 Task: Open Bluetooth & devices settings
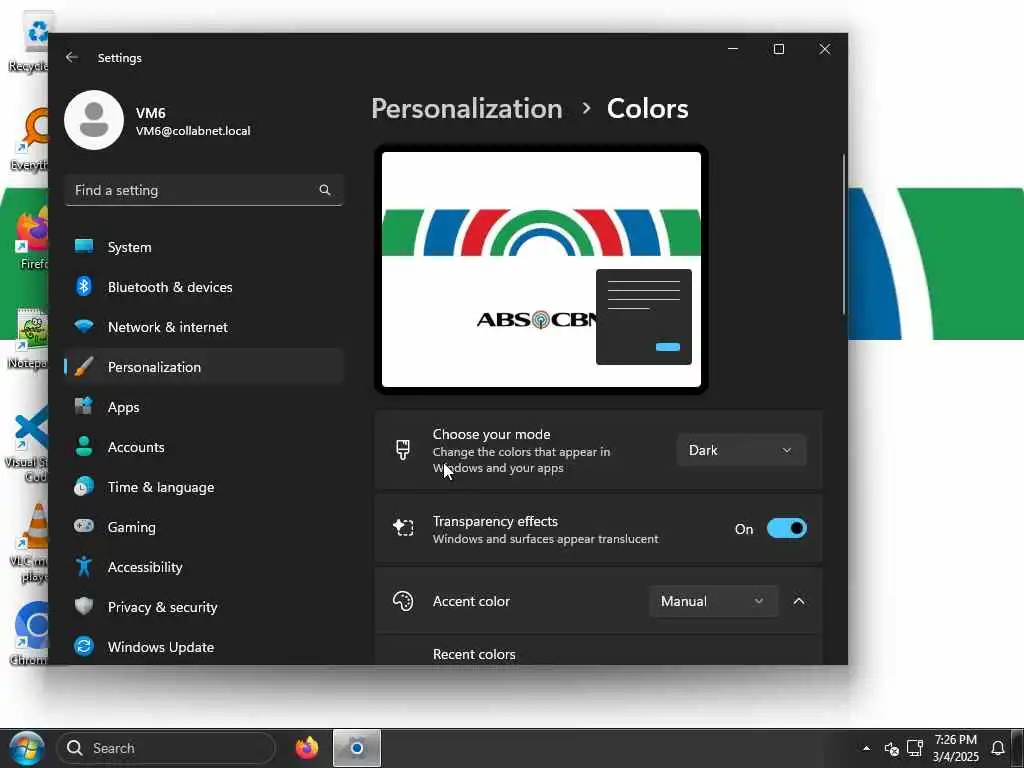204,287
